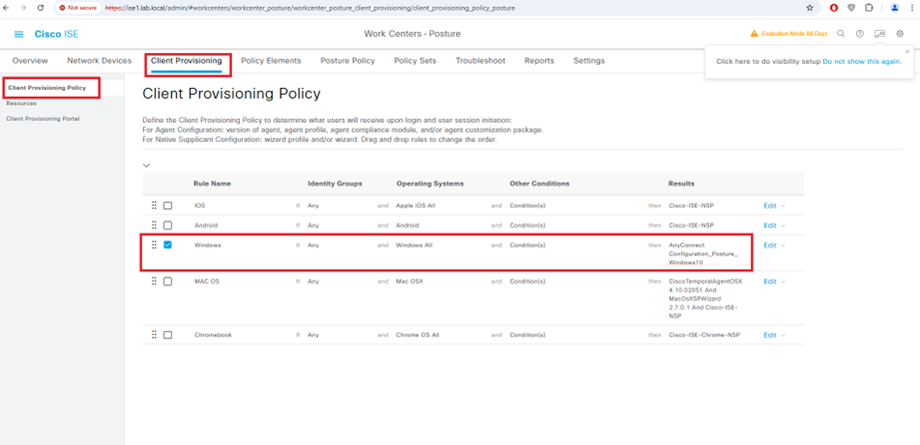The image size is (920, 445).
Task: Open the browser extensions puzzle icon
Action: coord(869,7)
